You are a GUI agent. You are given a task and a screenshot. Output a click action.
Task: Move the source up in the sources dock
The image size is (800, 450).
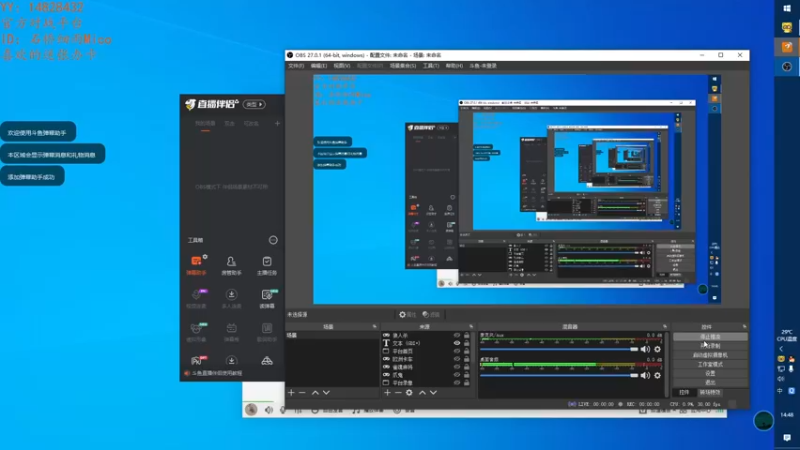coord(422,392)
